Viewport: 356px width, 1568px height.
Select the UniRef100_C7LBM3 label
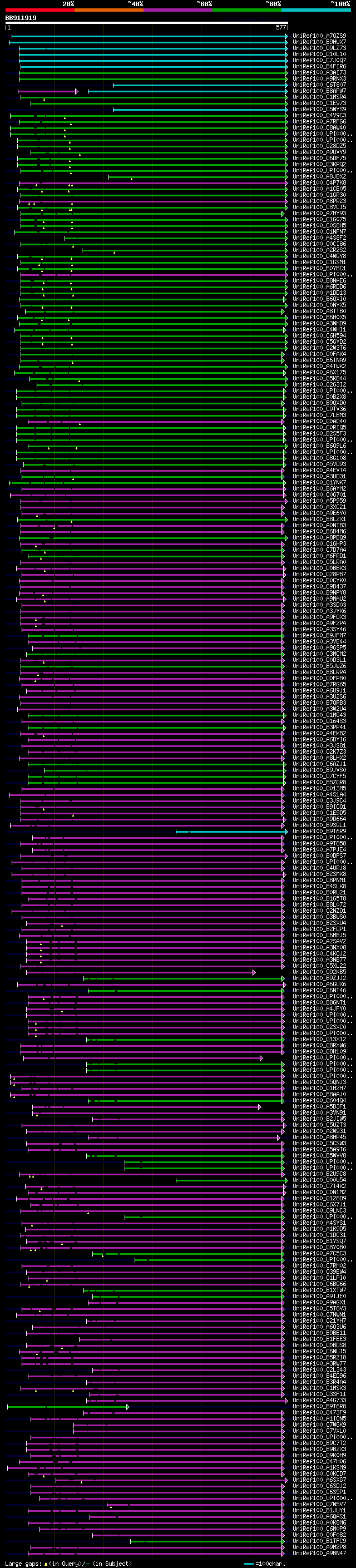point(319,415)
